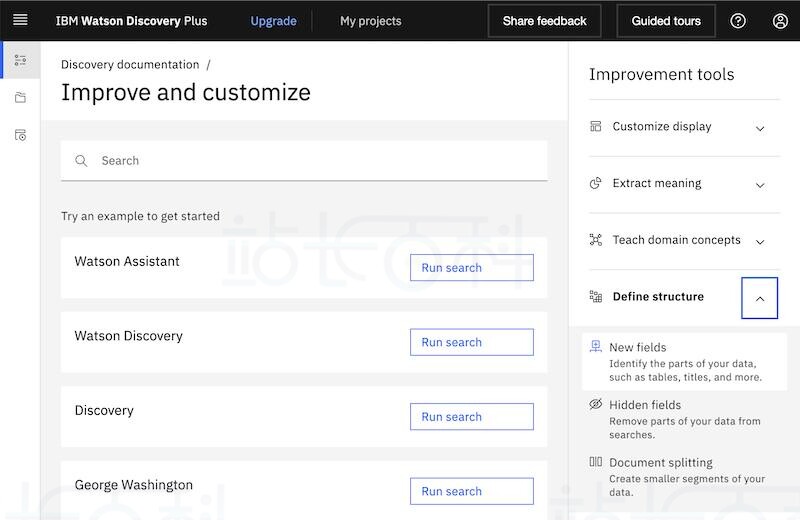Image resolution: width=800 pixels, height=520 pixels.
Task: Open Guided tours
Action: 666,21
